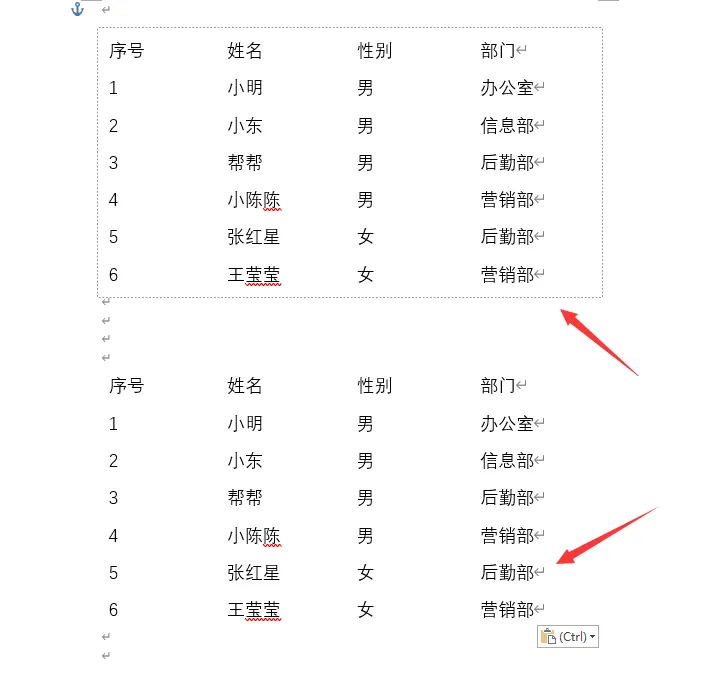702x695 pixels.
Task: Click the blue object anchor icon
Action: click(77, 9)
